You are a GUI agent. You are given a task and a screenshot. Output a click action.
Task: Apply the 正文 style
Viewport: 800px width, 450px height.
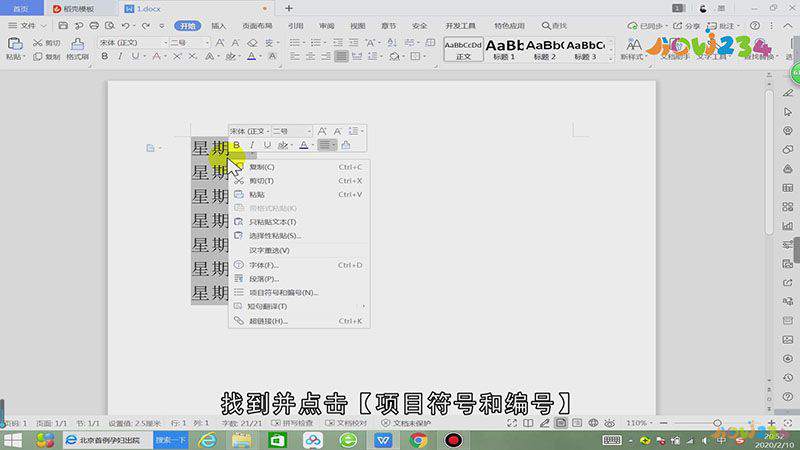pyautogui.click(x=463, y=49)
